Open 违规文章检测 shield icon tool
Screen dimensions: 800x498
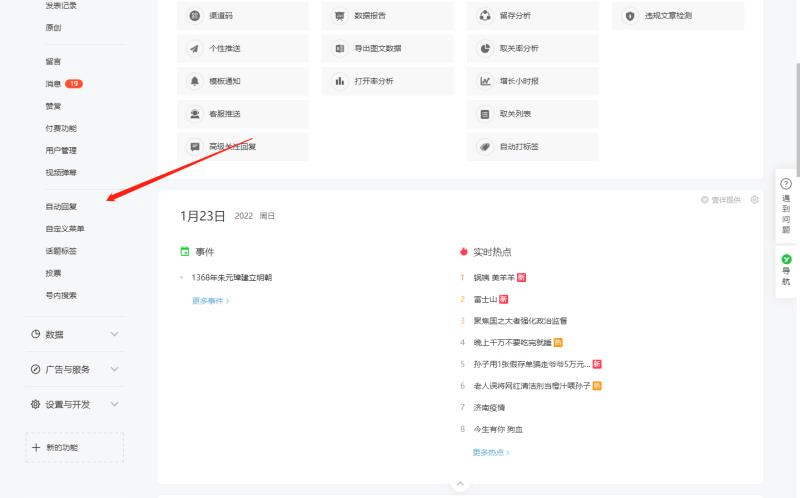pos(630,16)
